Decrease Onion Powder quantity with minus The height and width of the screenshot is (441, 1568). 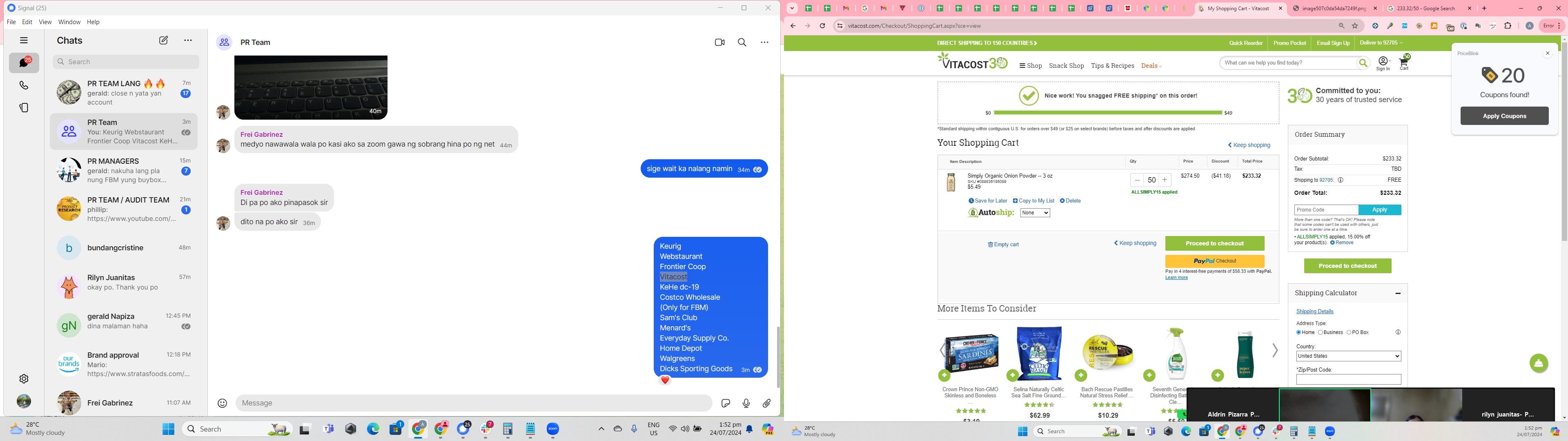click(x=1137, y=180)
